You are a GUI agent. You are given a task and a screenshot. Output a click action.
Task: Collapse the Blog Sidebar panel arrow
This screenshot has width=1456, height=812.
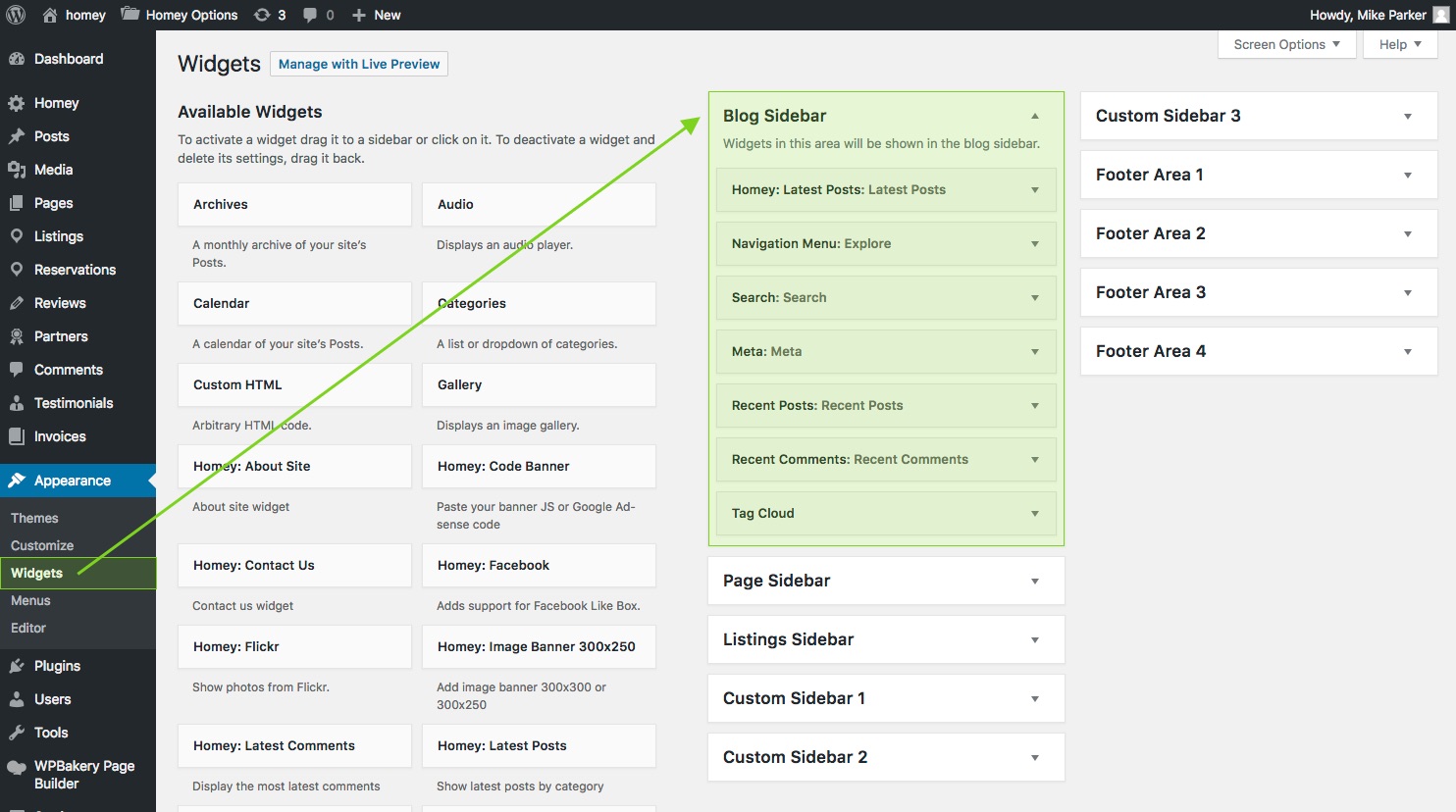tap(1034, 116)
